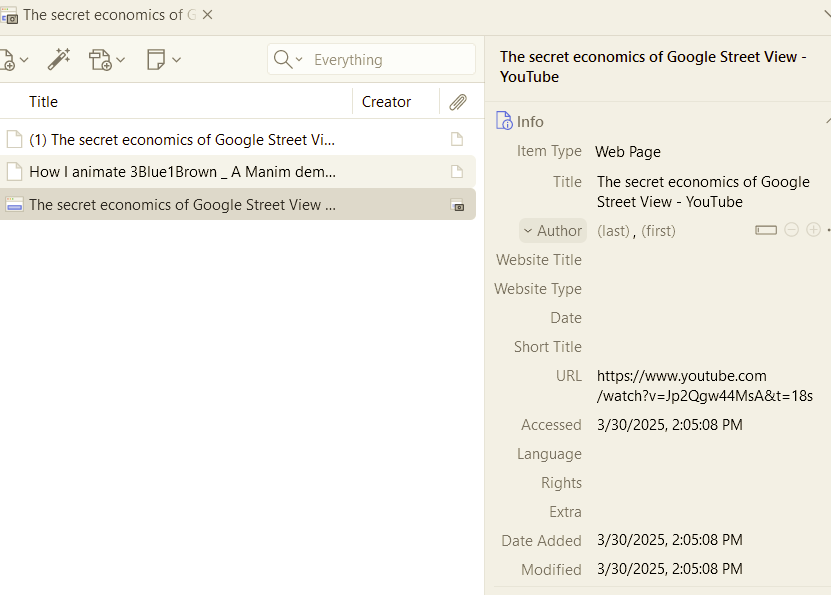Select the "How I animate 3Blue1Brown" row

click(x=237, y=172)
